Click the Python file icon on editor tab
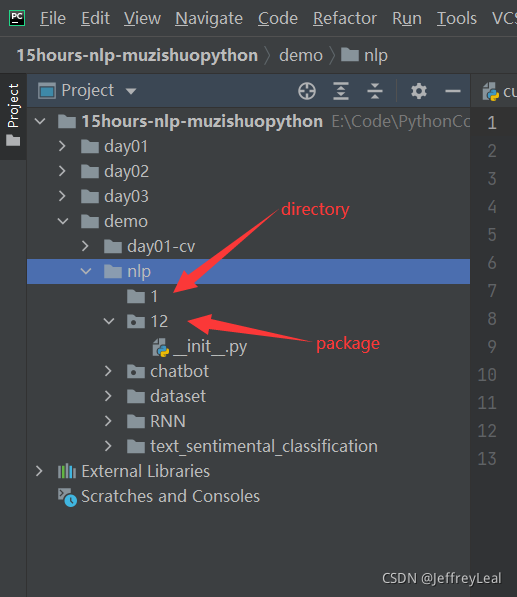 pos(490,92)
